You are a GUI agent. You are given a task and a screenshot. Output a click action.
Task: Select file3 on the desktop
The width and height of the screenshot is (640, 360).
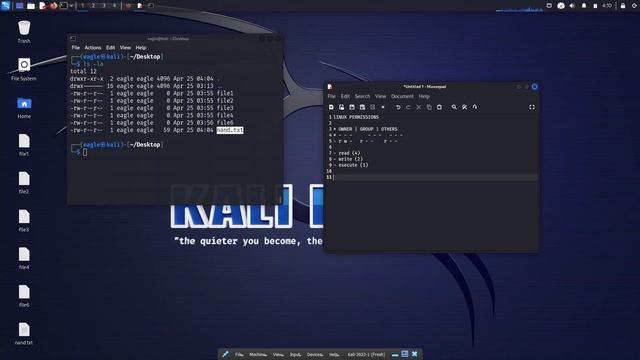[24, 220]
